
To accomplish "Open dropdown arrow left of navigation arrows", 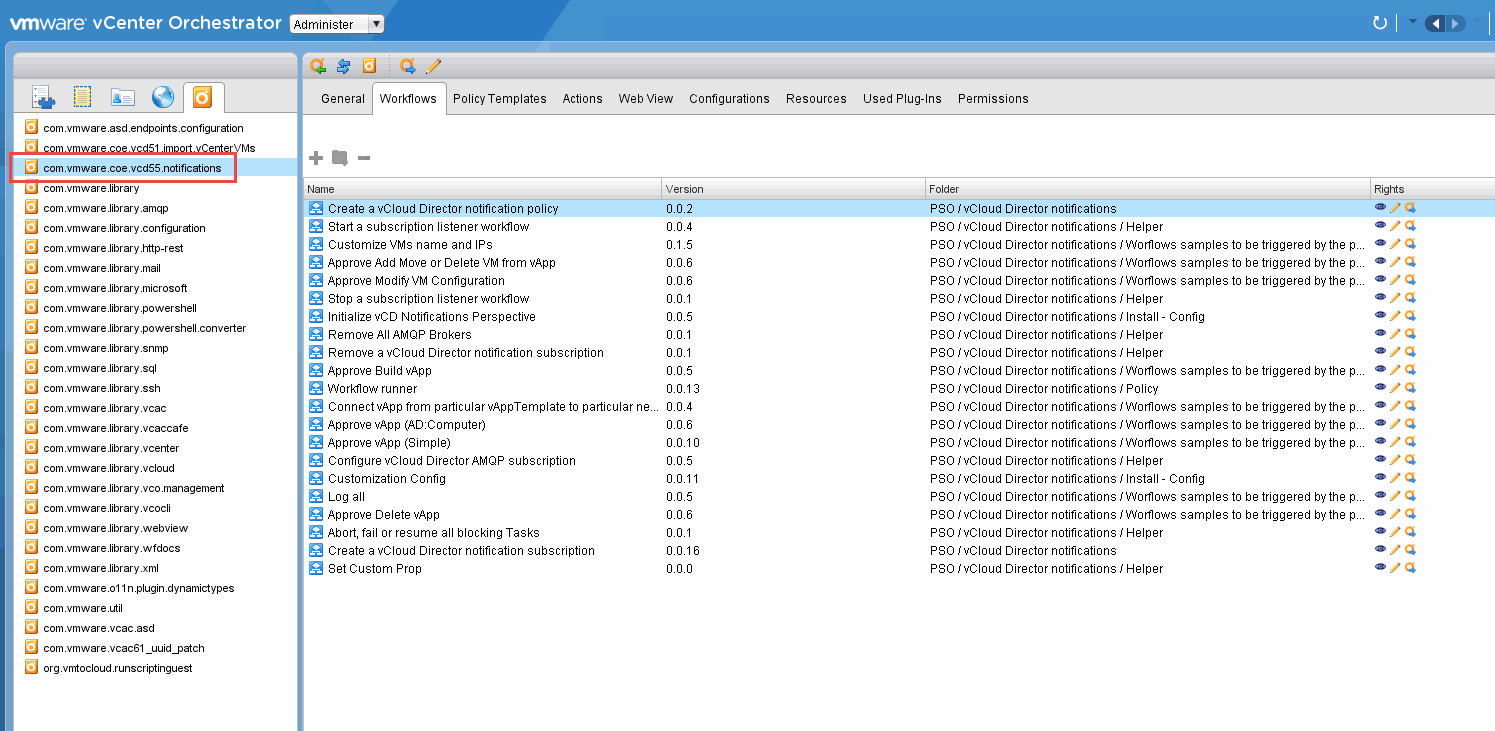I will [x=1412, y=22].
